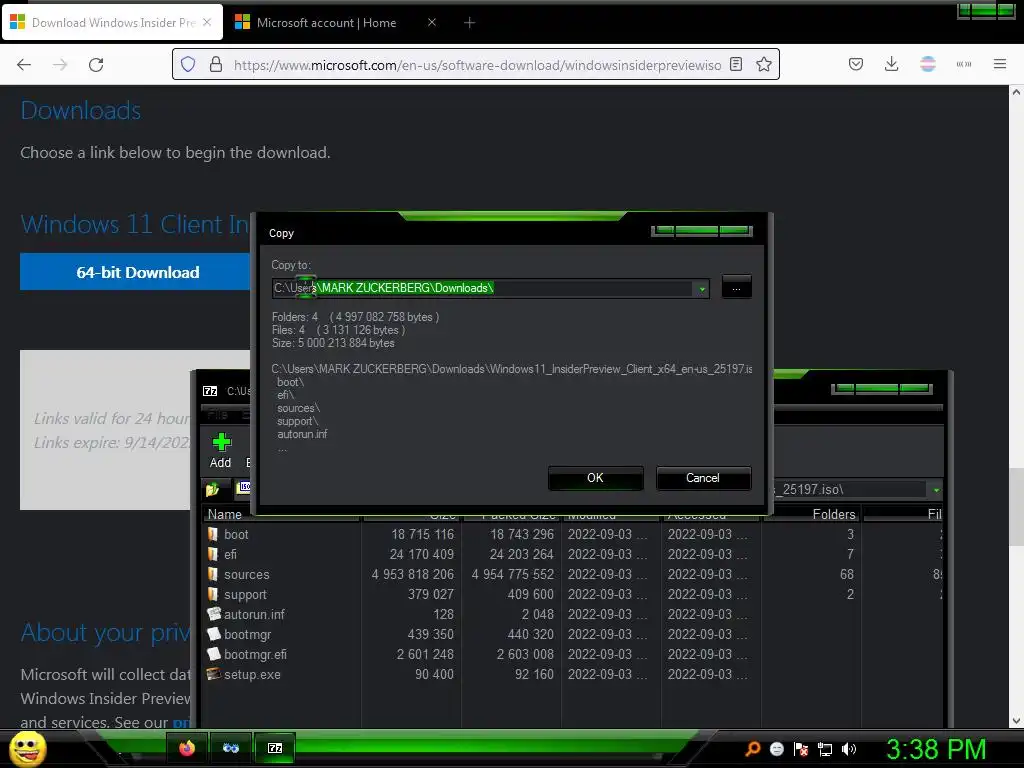Screen dimensions: 1024x768
Task: Sort by Name column header
Action: click(x=224, y=514)
